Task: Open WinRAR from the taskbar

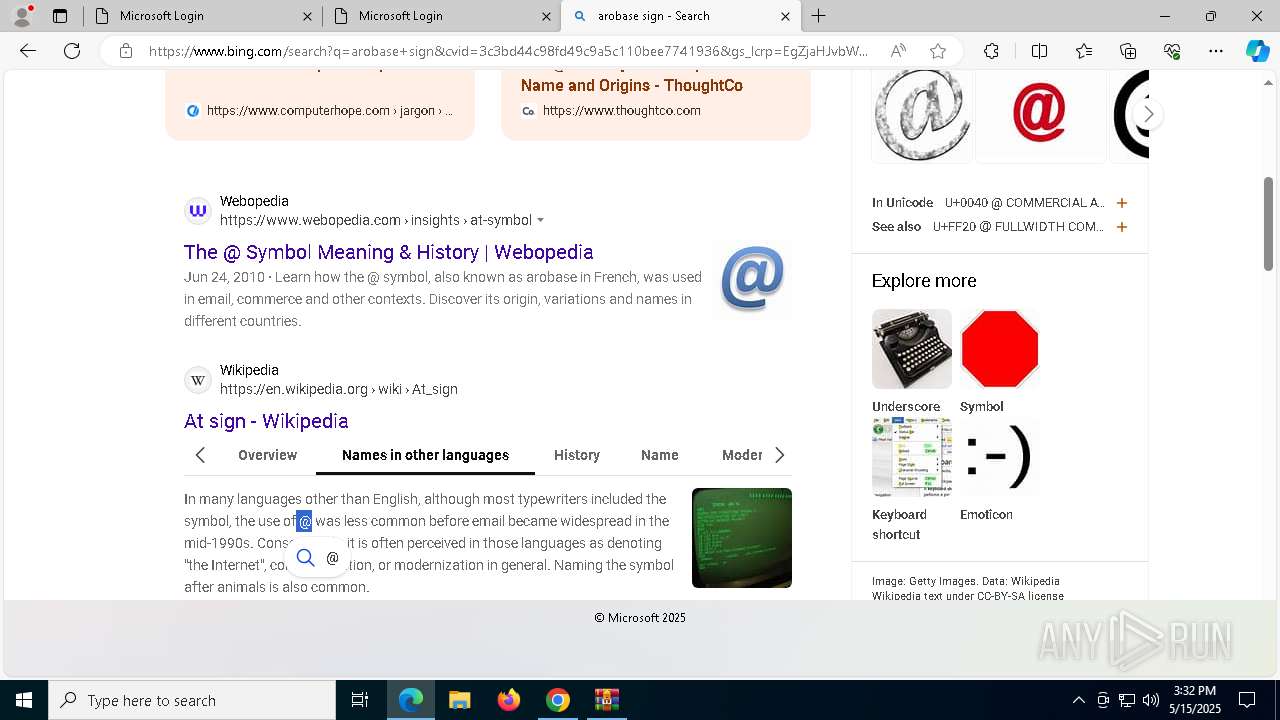Action: coord(607,700)
